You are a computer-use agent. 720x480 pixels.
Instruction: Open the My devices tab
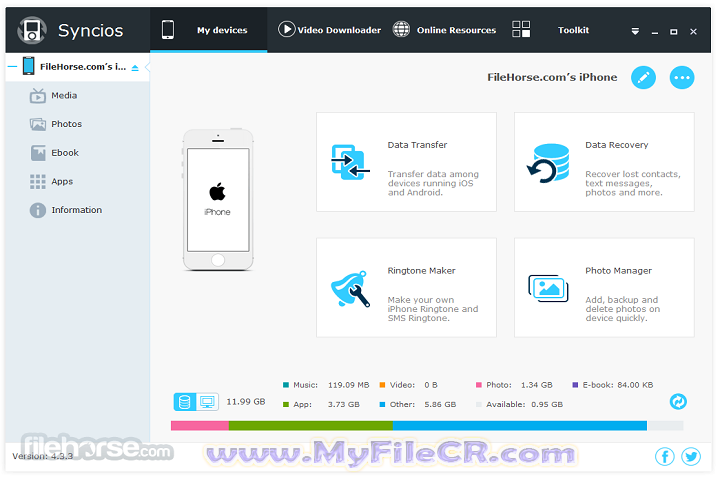[x=208, y=30]
